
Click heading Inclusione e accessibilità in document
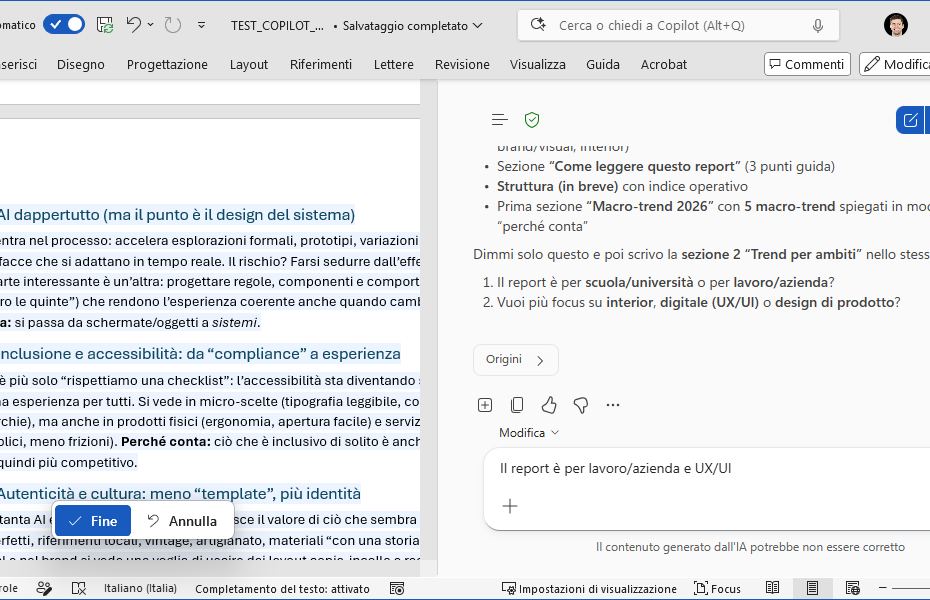pos(200,354)
